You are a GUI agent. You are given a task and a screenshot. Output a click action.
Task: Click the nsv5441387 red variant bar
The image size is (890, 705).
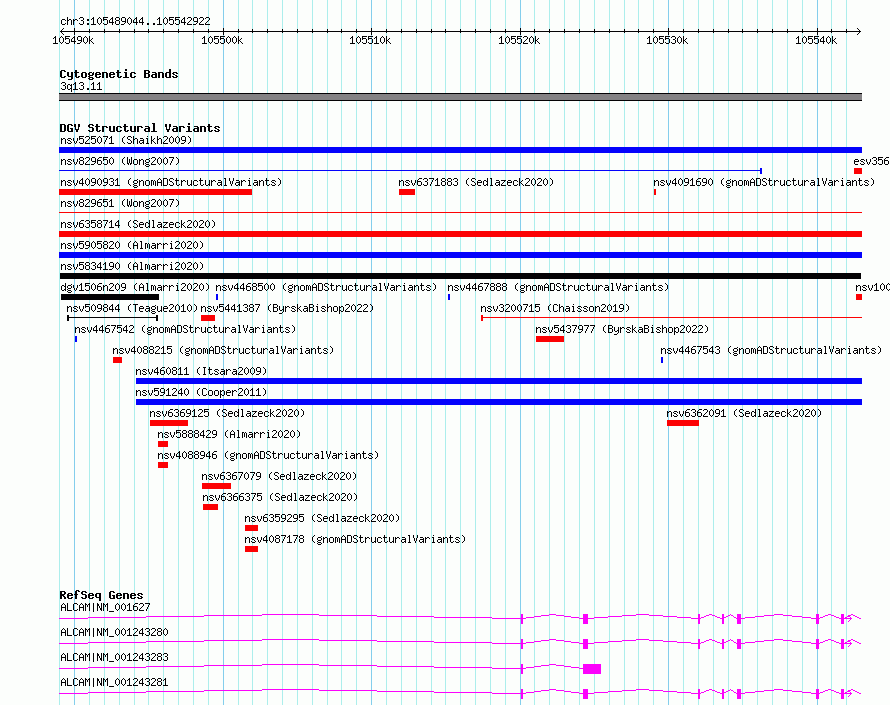(x=208, y=318)
